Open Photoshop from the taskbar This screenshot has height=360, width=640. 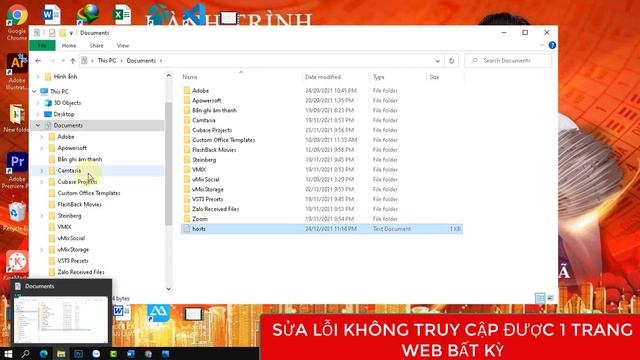click(78, 354)
